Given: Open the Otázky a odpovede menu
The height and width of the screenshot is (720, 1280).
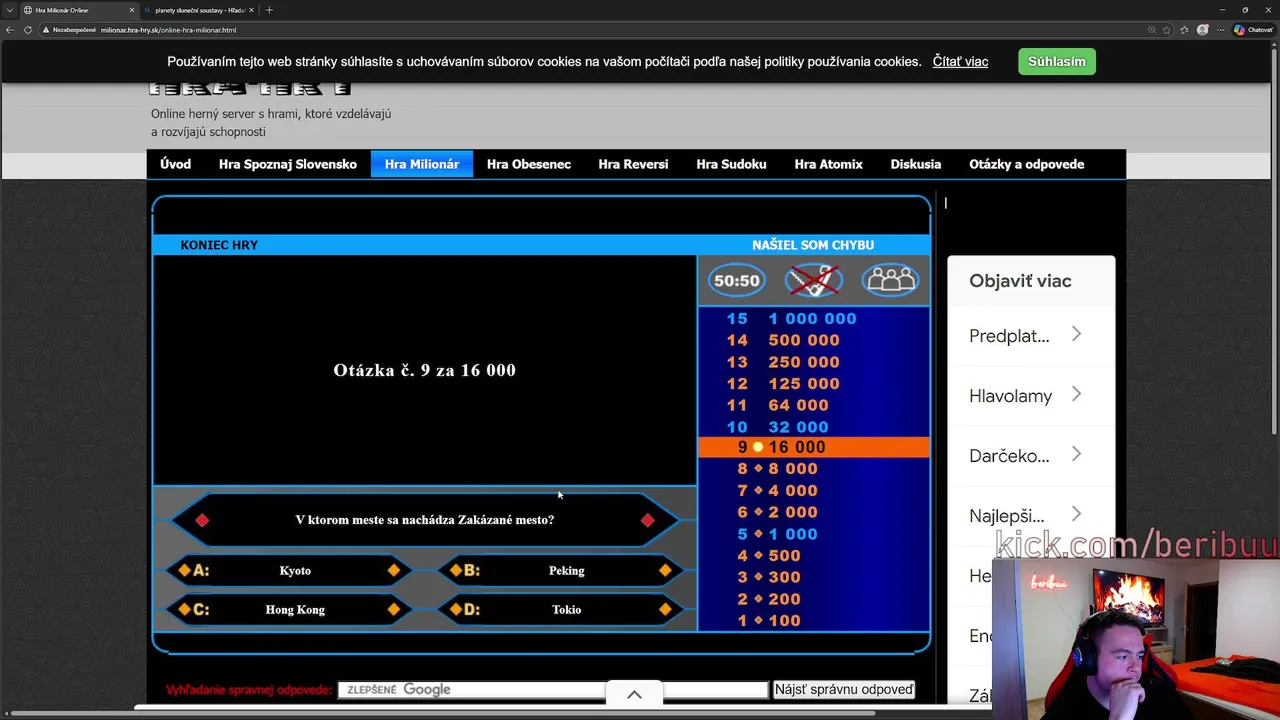Looking at the screenshot, I should coord(1026,164).
